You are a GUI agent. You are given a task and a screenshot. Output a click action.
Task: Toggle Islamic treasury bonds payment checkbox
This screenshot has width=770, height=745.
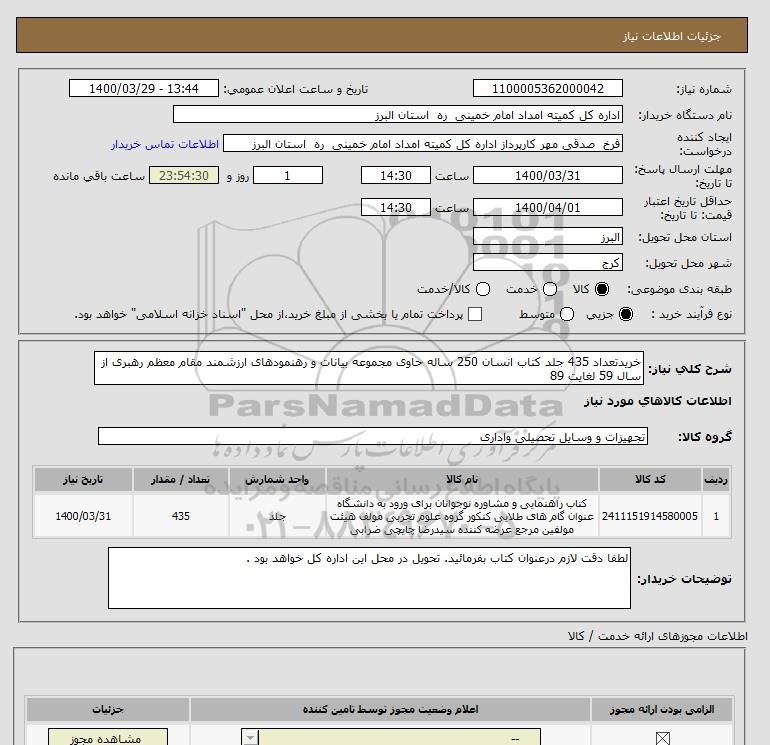[475, 314]
